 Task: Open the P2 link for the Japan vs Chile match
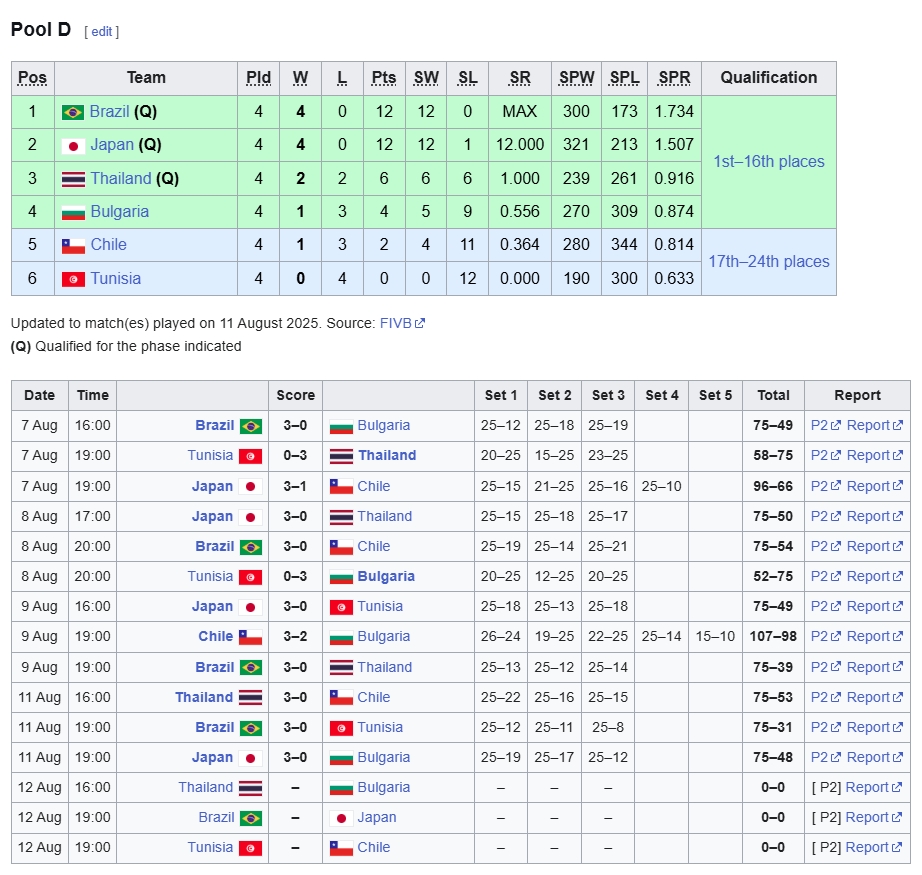click(x=820, y=487)
